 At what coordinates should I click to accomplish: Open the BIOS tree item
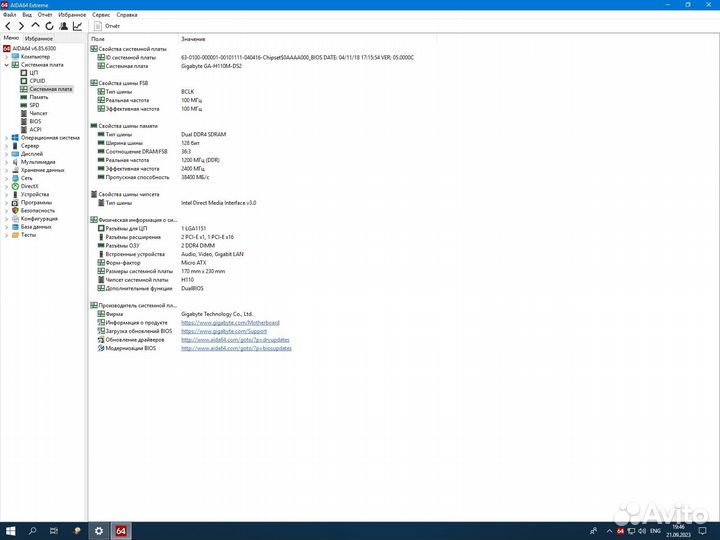35,121
